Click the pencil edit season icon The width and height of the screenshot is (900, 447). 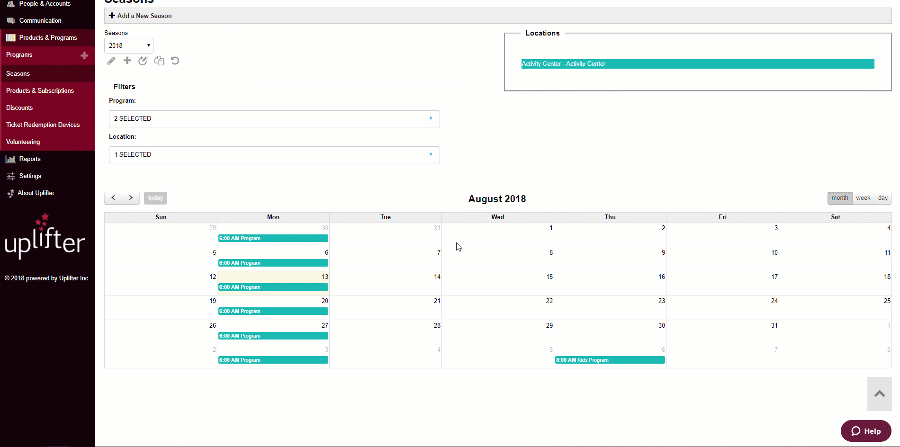[x=111, y=61]
